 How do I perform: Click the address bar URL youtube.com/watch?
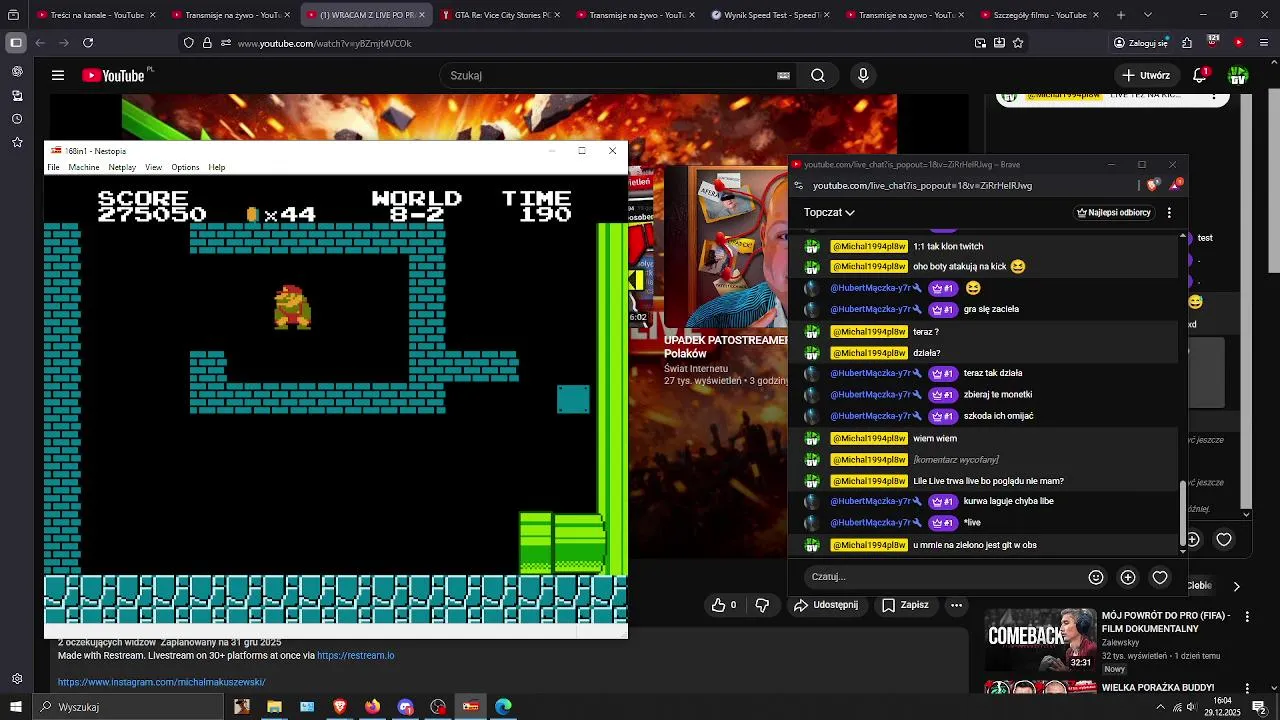pyautogui.click(x=325, y=43)
